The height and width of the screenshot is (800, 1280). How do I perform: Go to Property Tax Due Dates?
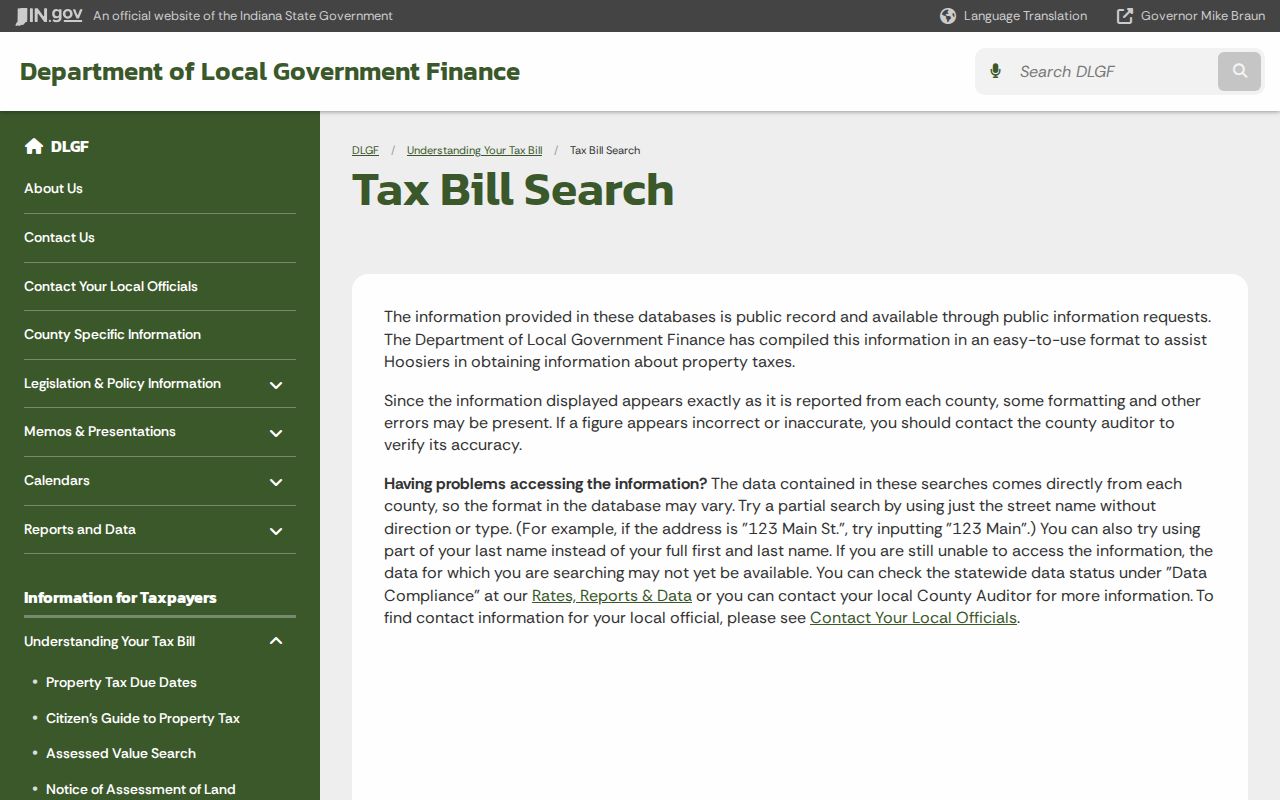(121, 682)
